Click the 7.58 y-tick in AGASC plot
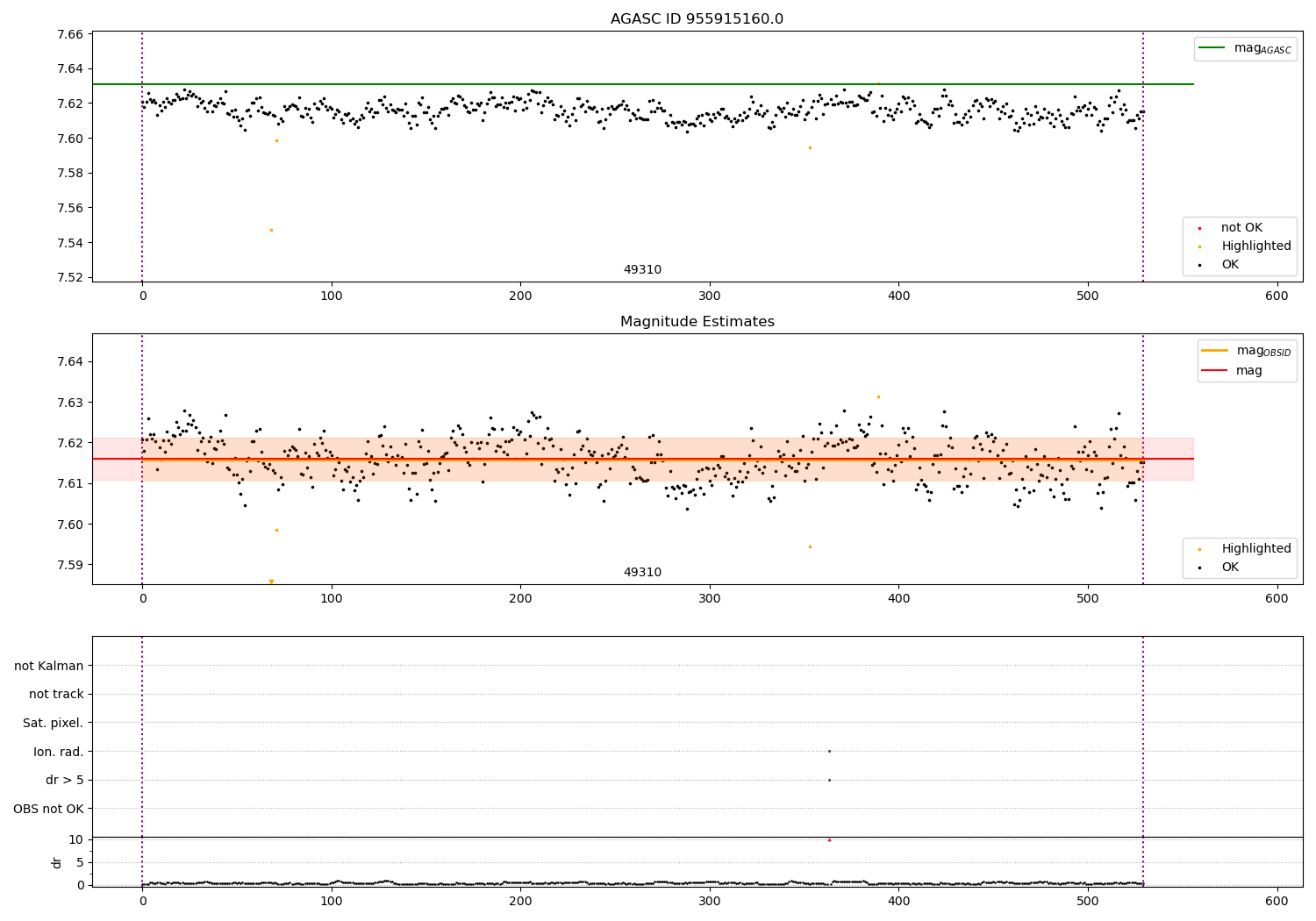This screenshot has width=1316, height=921. tap(69, 174)
